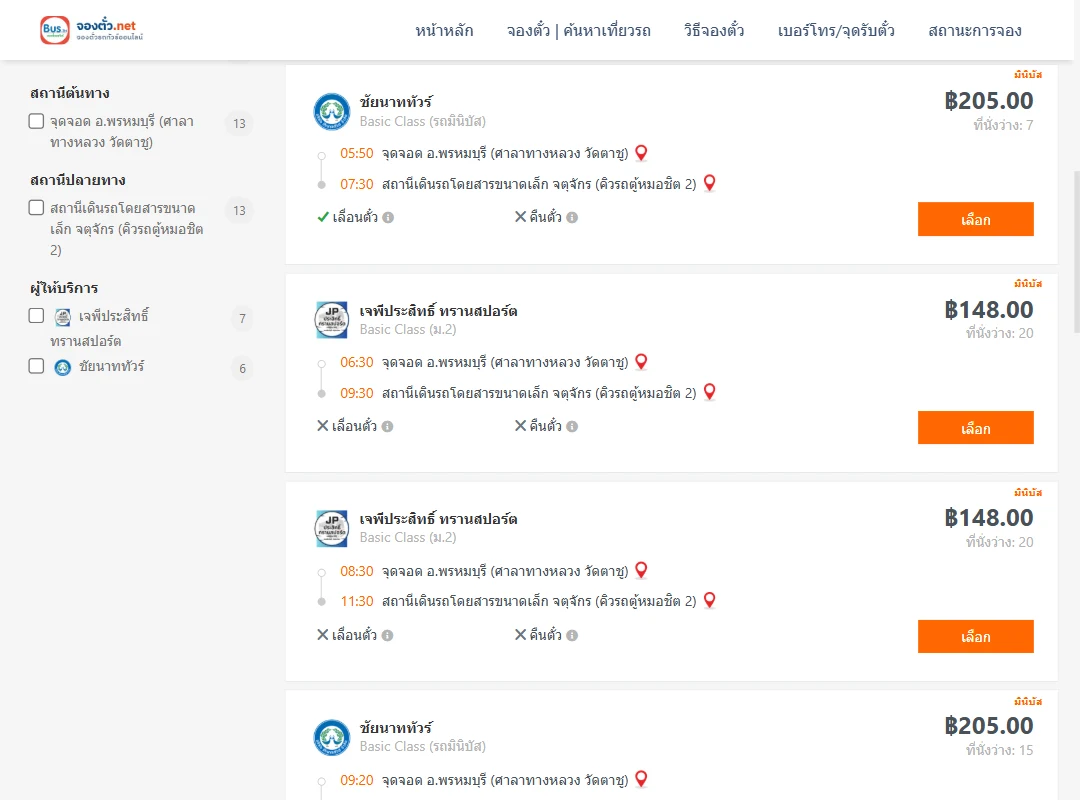The width and height of the screenshot is (1080, 800).
Task: Select the 08:30 เจพีประสิทธิ์ trip with เลือก
Action: click(975, 637)
